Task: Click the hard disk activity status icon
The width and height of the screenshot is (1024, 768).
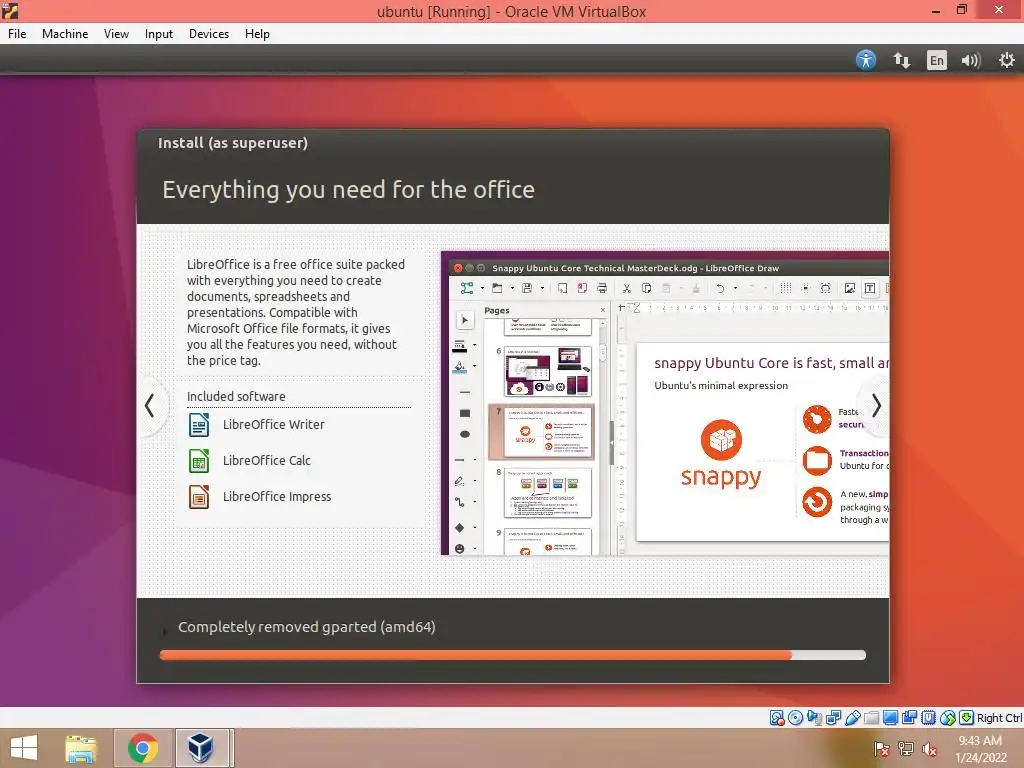Action: [x=776, y=718]
